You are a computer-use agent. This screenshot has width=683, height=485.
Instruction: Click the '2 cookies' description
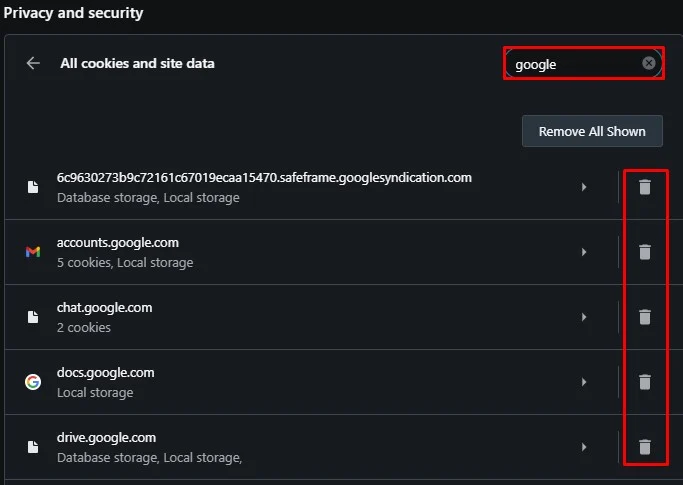click(84, 328)
